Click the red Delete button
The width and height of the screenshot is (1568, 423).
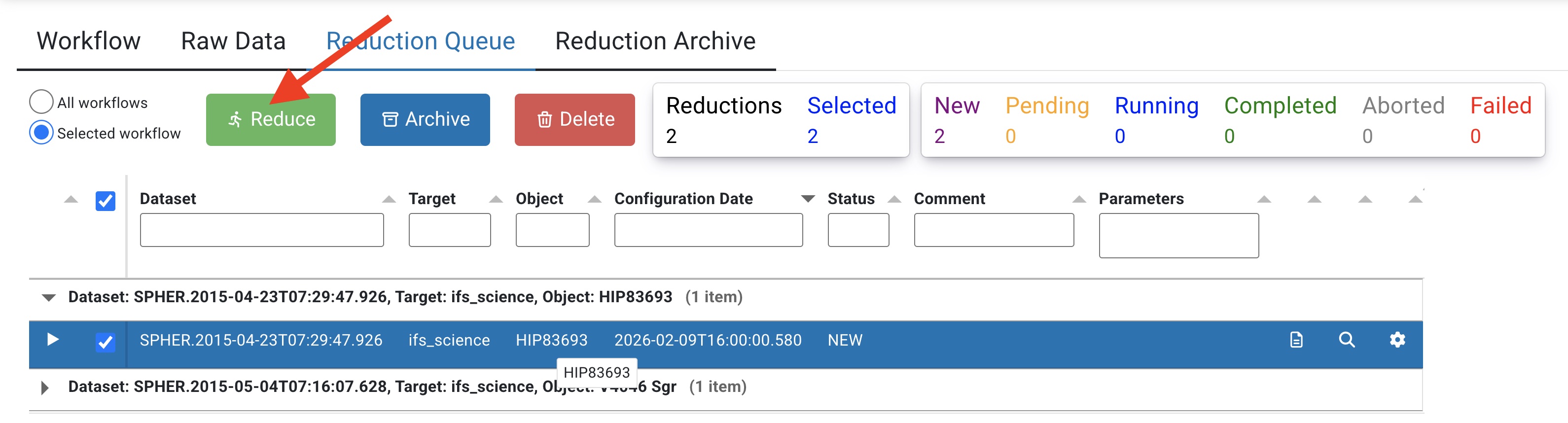tap(574, 119)
